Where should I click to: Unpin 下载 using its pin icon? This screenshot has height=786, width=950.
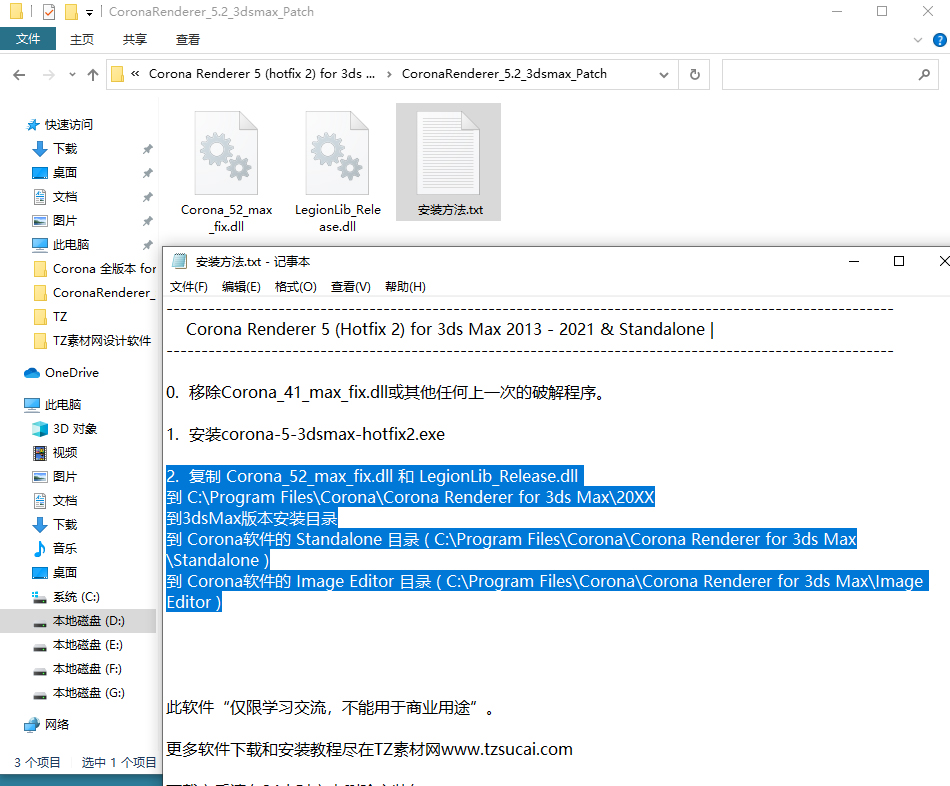point(147,148)
